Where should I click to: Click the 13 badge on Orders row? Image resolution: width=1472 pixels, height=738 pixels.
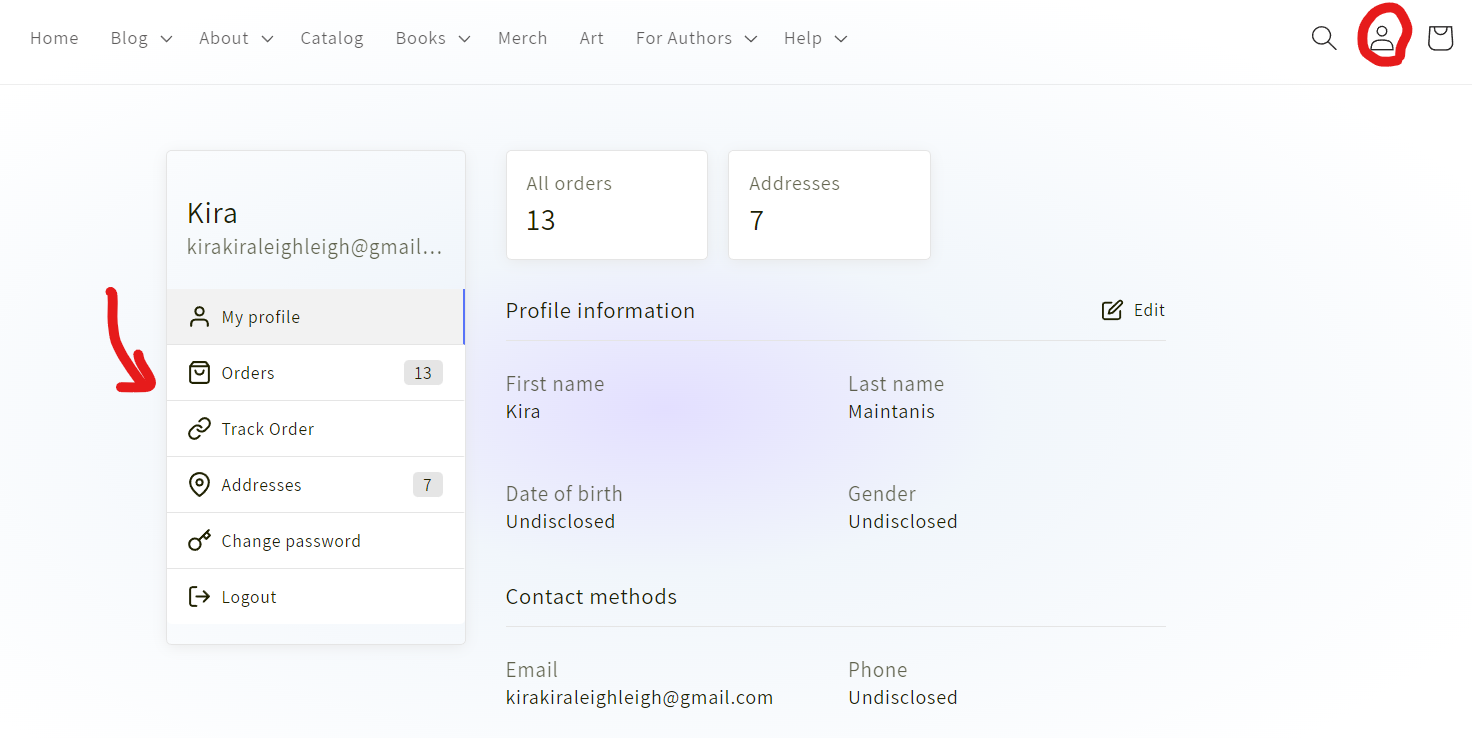tap(423, 373)
